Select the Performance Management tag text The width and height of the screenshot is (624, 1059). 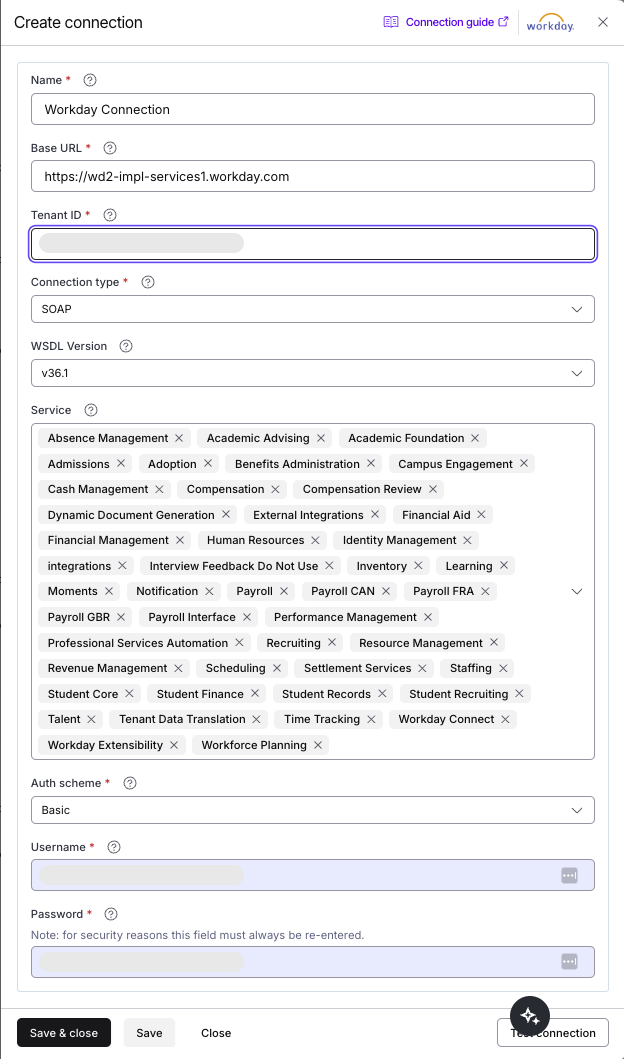pos(345,617)
